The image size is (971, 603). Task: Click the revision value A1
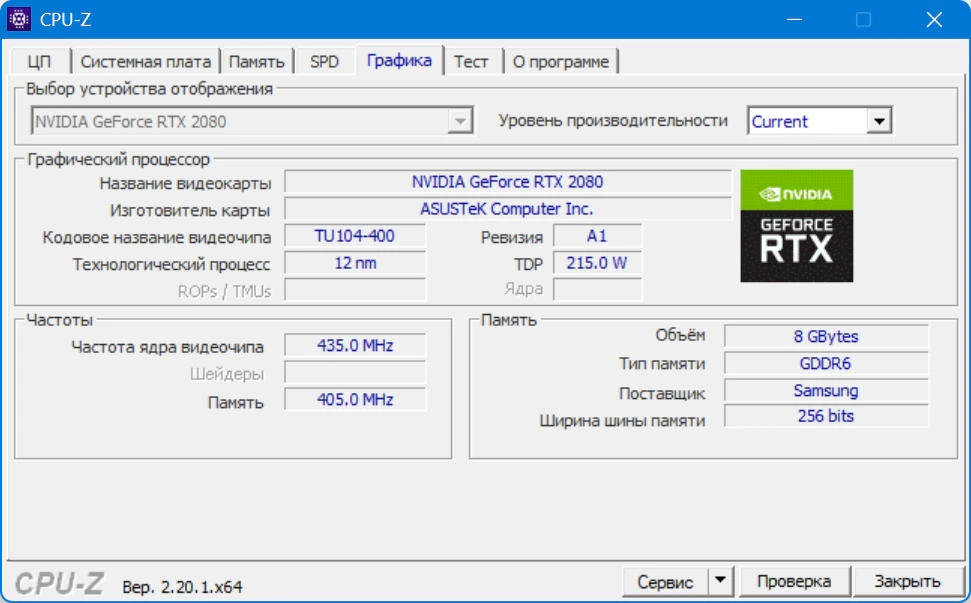click(597, 236)
